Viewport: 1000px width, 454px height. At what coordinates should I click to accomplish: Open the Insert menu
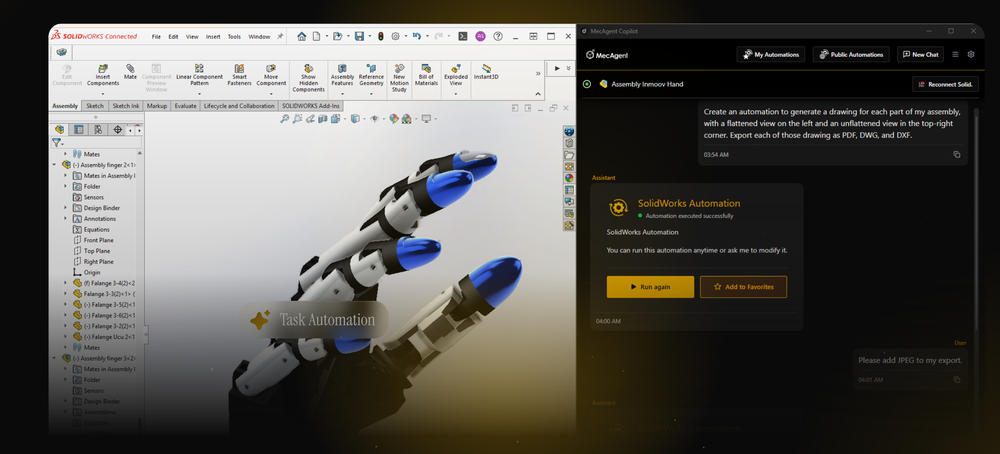(x=213, y=37)
